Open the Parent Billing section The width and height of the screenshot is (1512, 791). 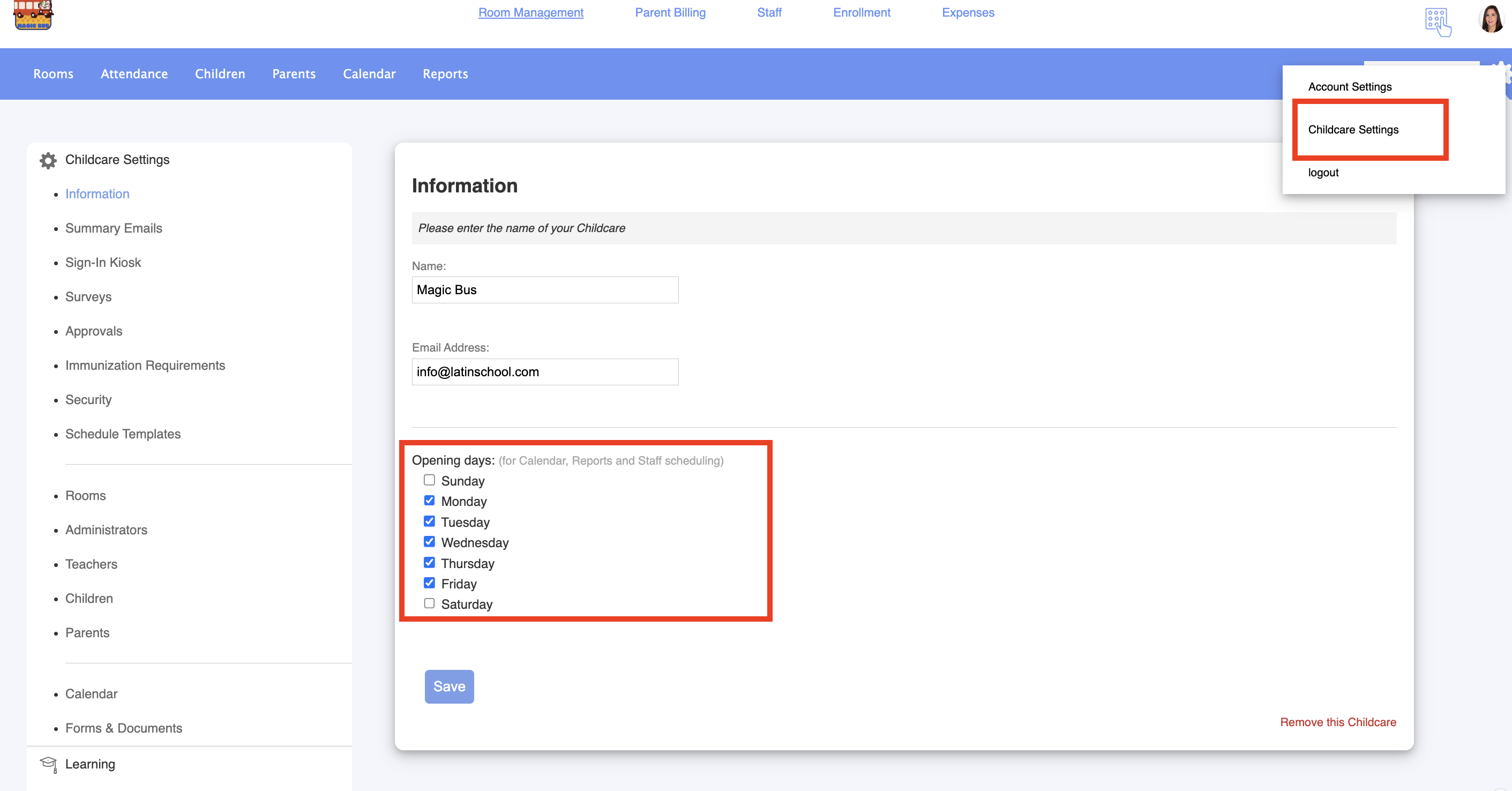(670, 12)
